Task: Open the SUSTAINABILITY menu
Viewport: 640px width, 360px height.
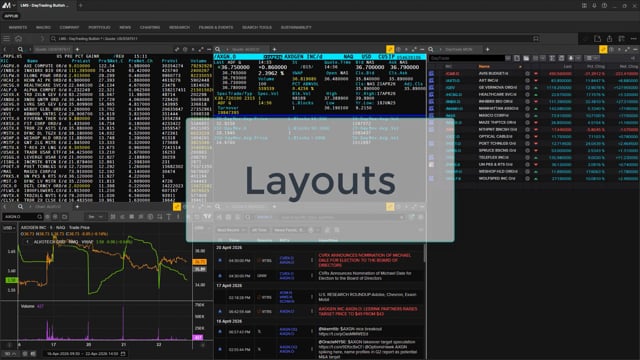Action: pos(296,27)
